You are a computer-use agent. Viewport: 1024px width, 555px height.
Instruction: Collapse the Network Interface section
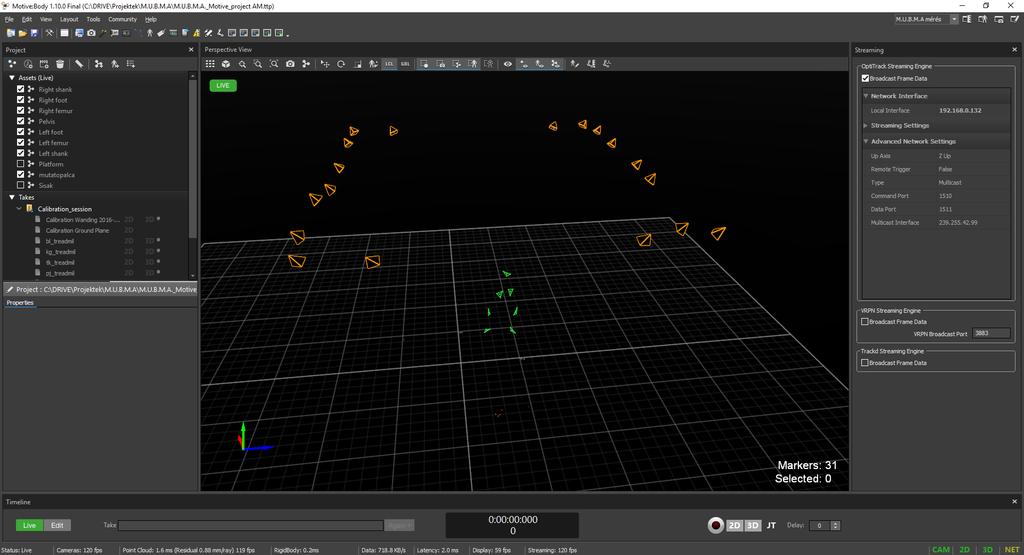(866, 96)
